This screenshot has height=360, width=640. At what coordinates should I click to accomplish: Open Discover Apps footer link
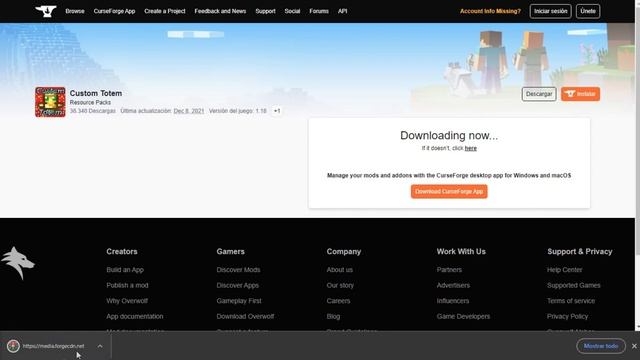tap(238, 285)
